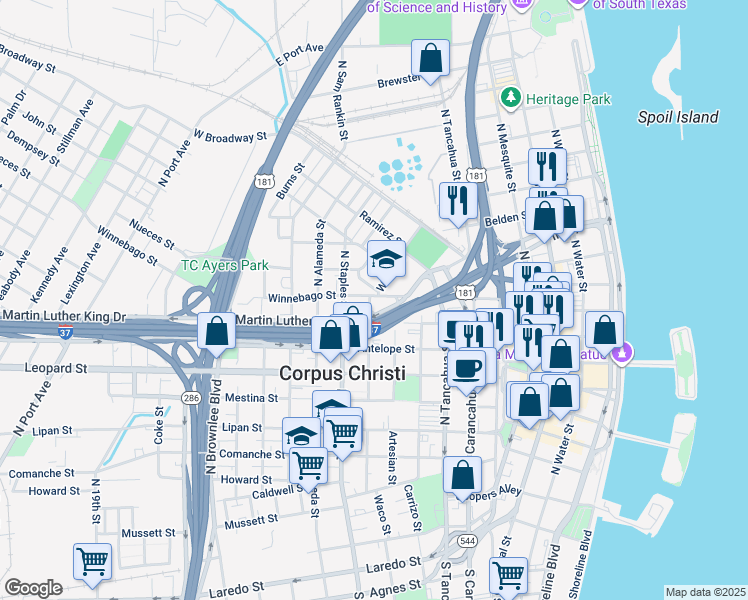Click the graduation cap marker near Mestina St

[x=332, y=403]
